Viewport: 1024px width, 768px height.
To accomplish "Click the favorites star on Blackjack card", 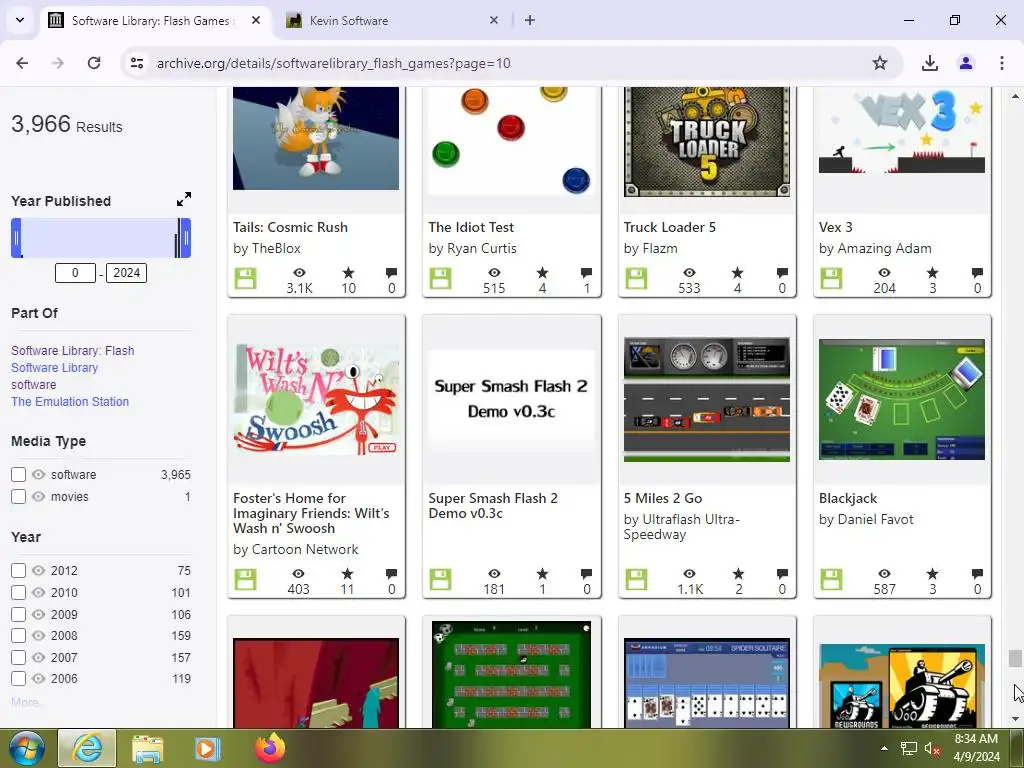I will coord(933,573).
